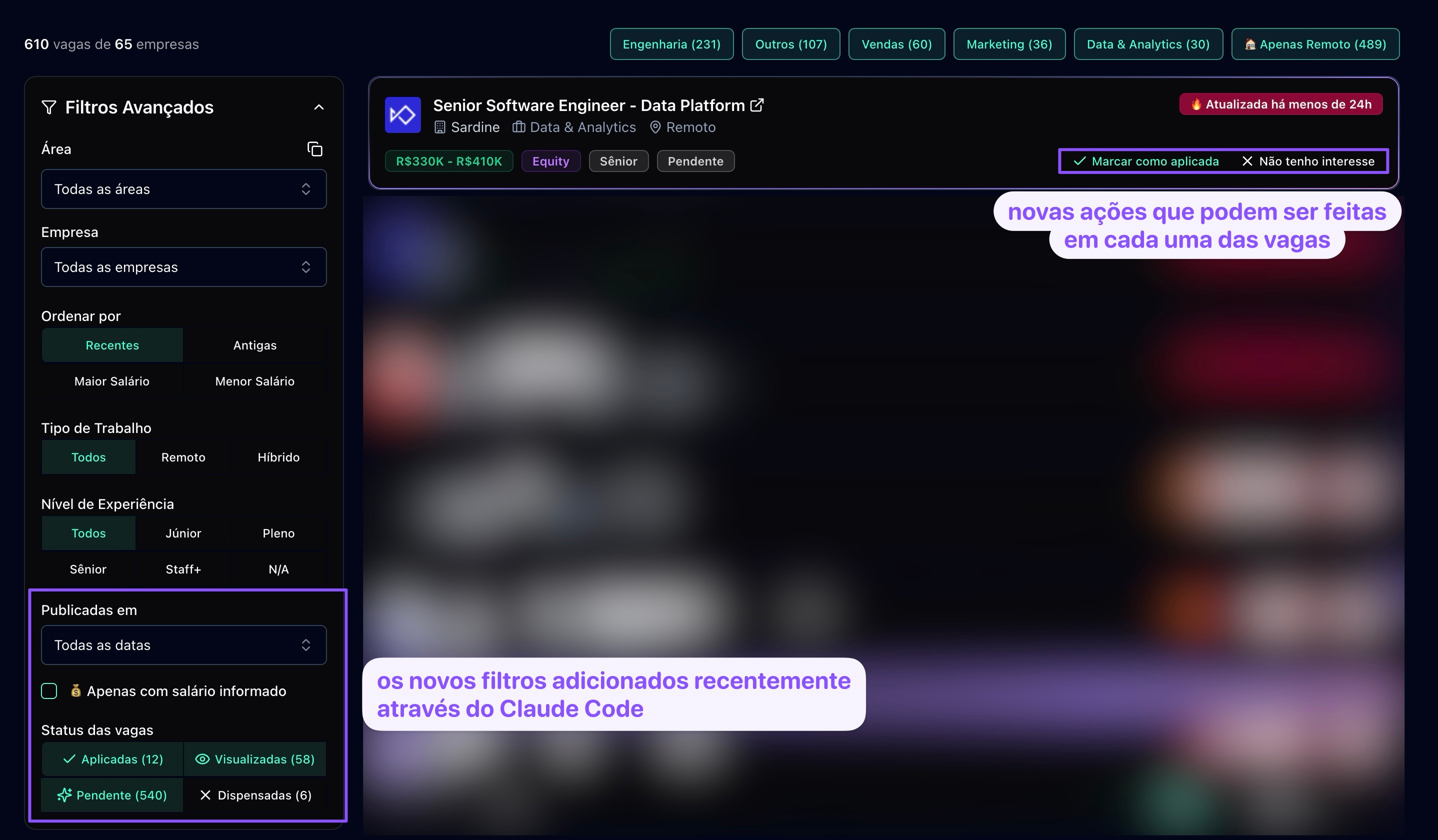
Task: Select Sênior experience level
Action: [x=88, y=569]
